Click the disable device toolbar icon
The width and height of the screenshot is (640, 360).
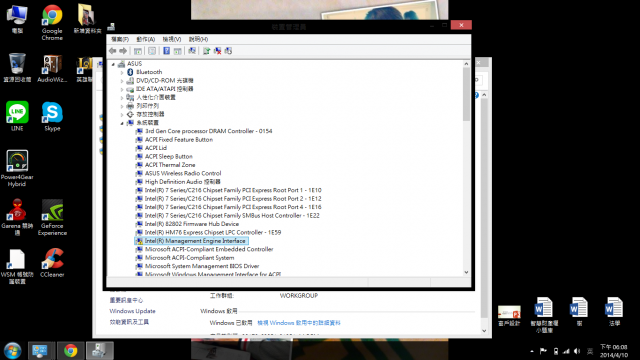click(x=228, y=51)
